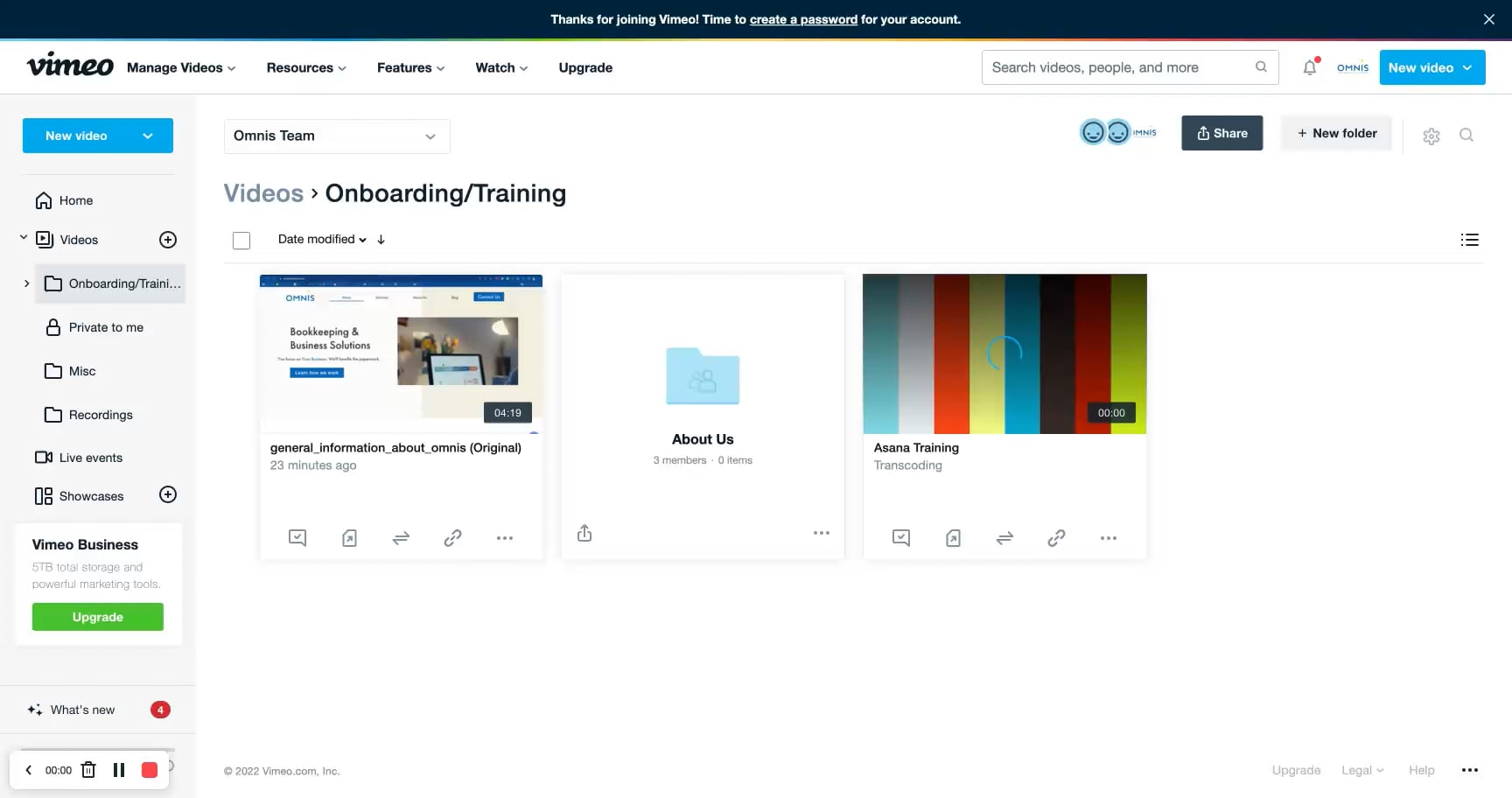This screenshot has width=1512, height=798.
Task: Open review icon on general_information_about_omnis video
Action: [x=297, y=538]
